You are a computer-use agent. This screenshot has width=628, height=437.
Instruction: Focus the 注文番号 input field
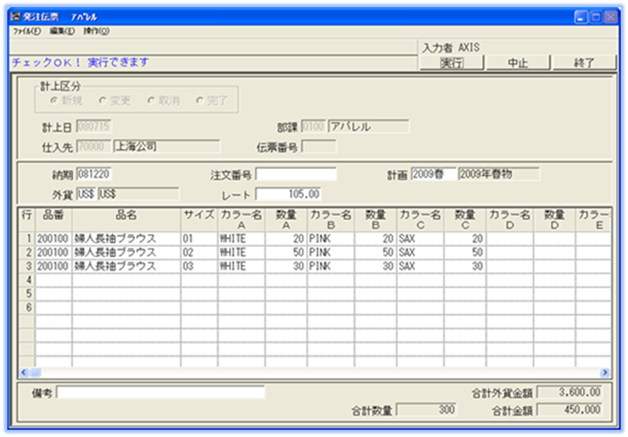pos(296,174)
